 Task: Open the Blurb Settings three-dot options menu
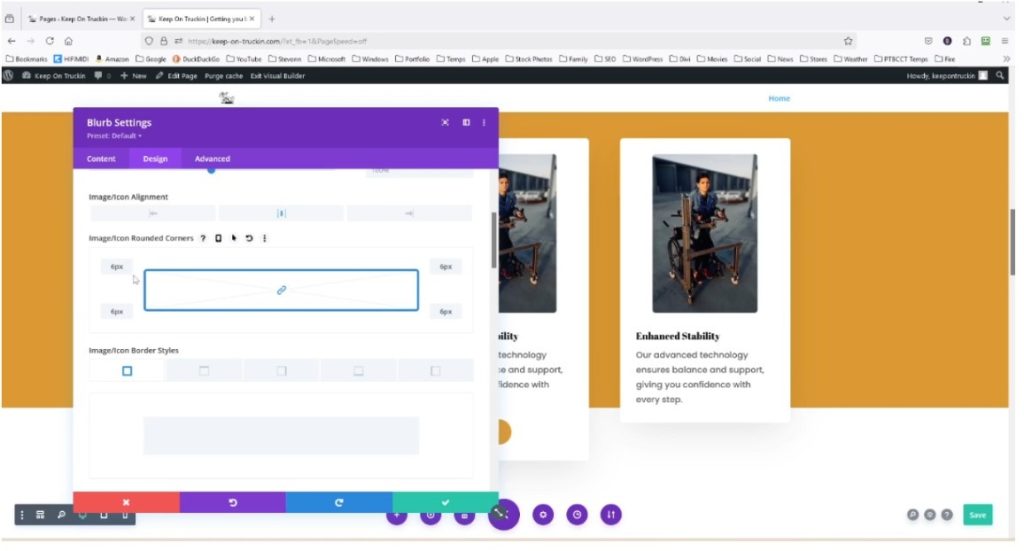click(x=484, y=123)
